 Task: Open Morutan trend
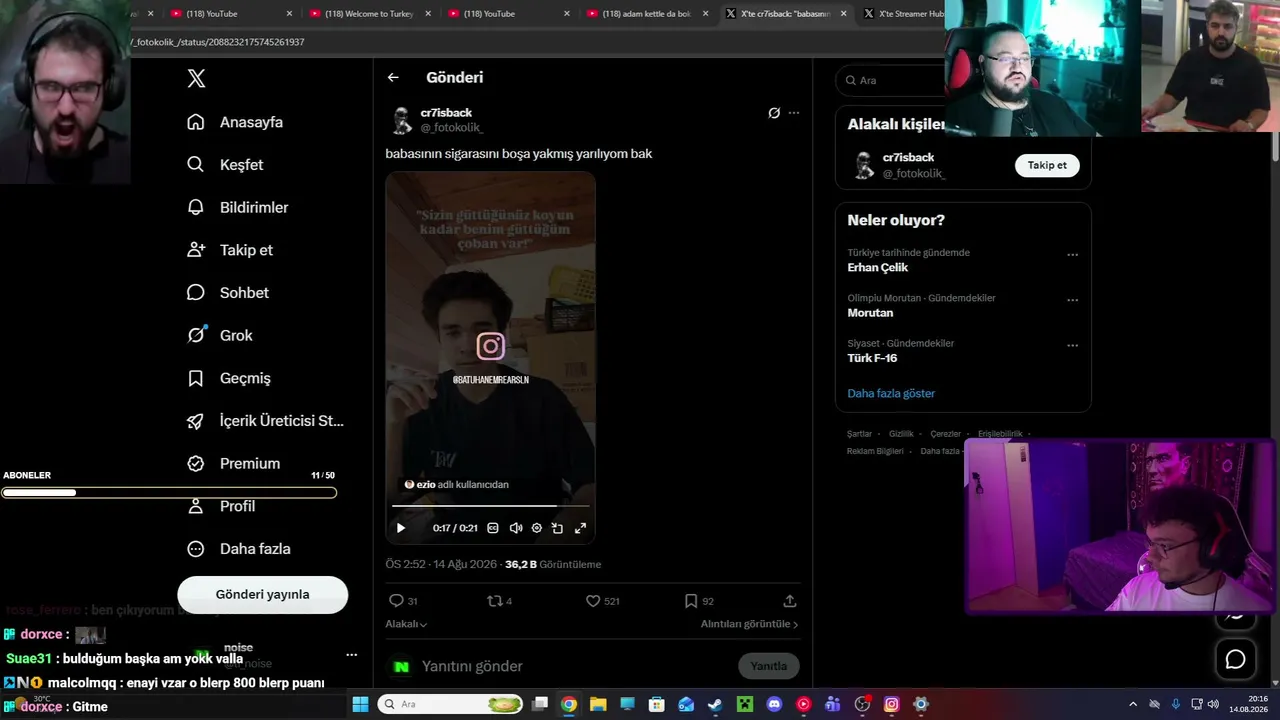[x=870, y=313]
